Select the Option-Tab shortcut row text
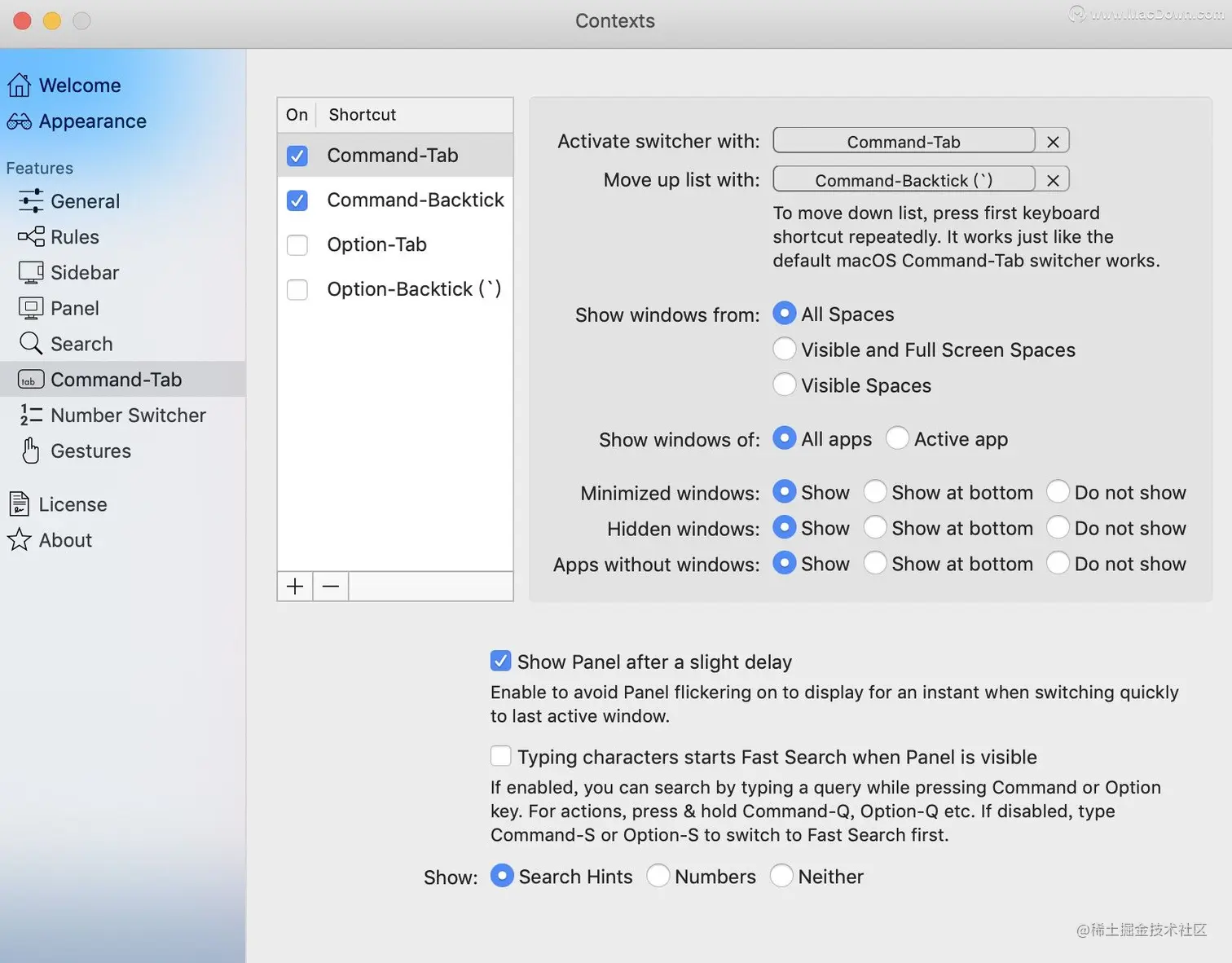Viewport: 1232px width, 963px height. pyautogui.click(x=377, y=244)
